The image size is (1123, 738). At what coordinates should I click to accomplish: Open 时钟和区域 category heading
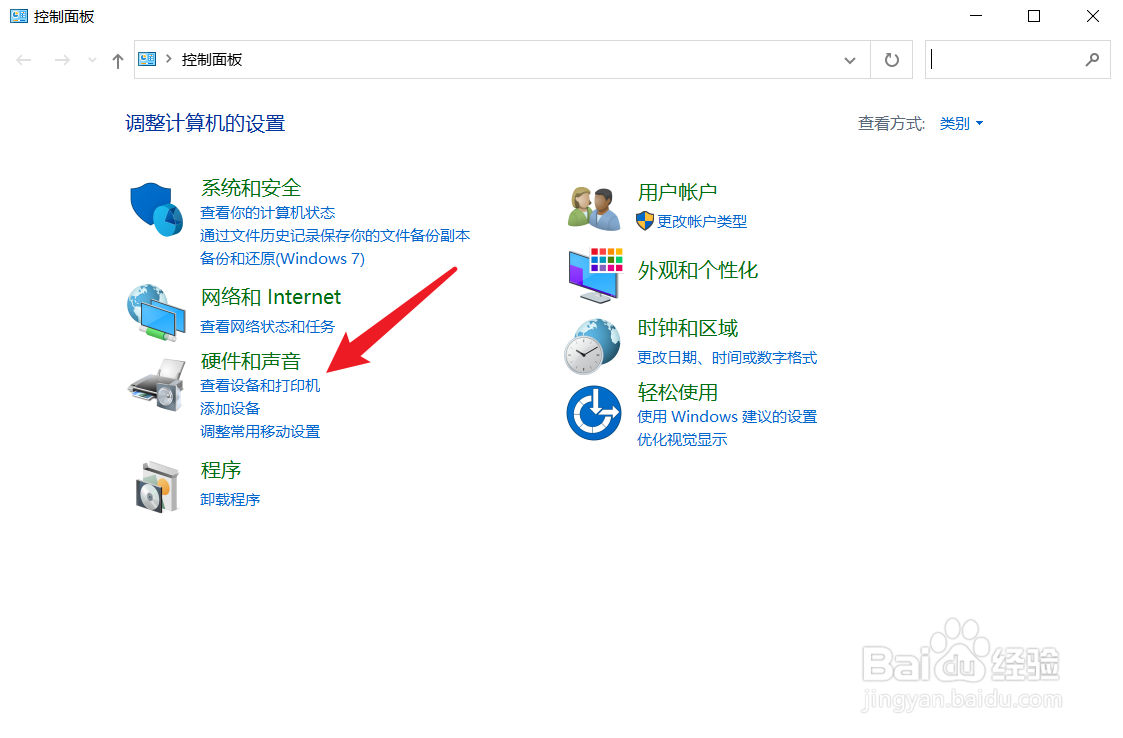(x=688, y=328)
